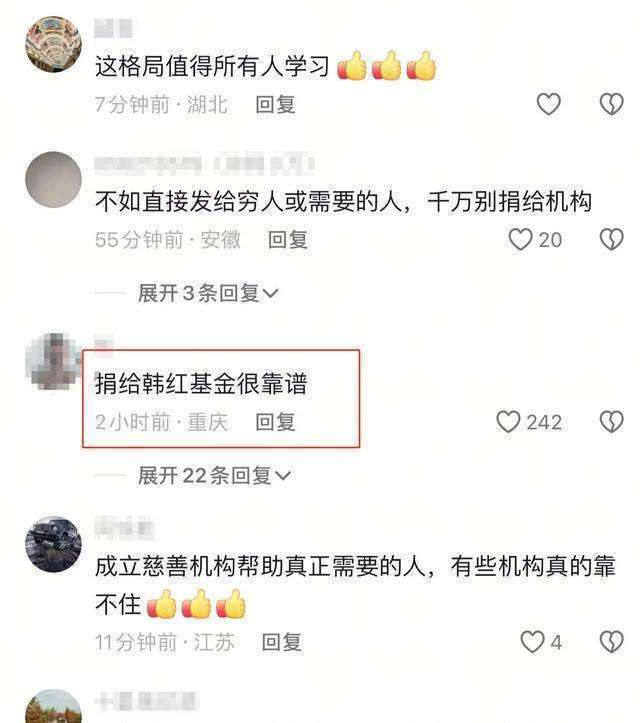Open profile of first commenter's ornate avatar
Image resolution: width=640 pixels, height=723 pixels.
pyautogui.click(x=53, y=44)
